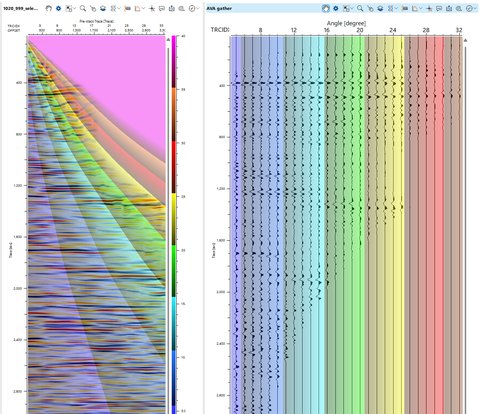The image size is (480, 414).
Task: Open the layers stack icon in the left window
Action: click(103, 9)
